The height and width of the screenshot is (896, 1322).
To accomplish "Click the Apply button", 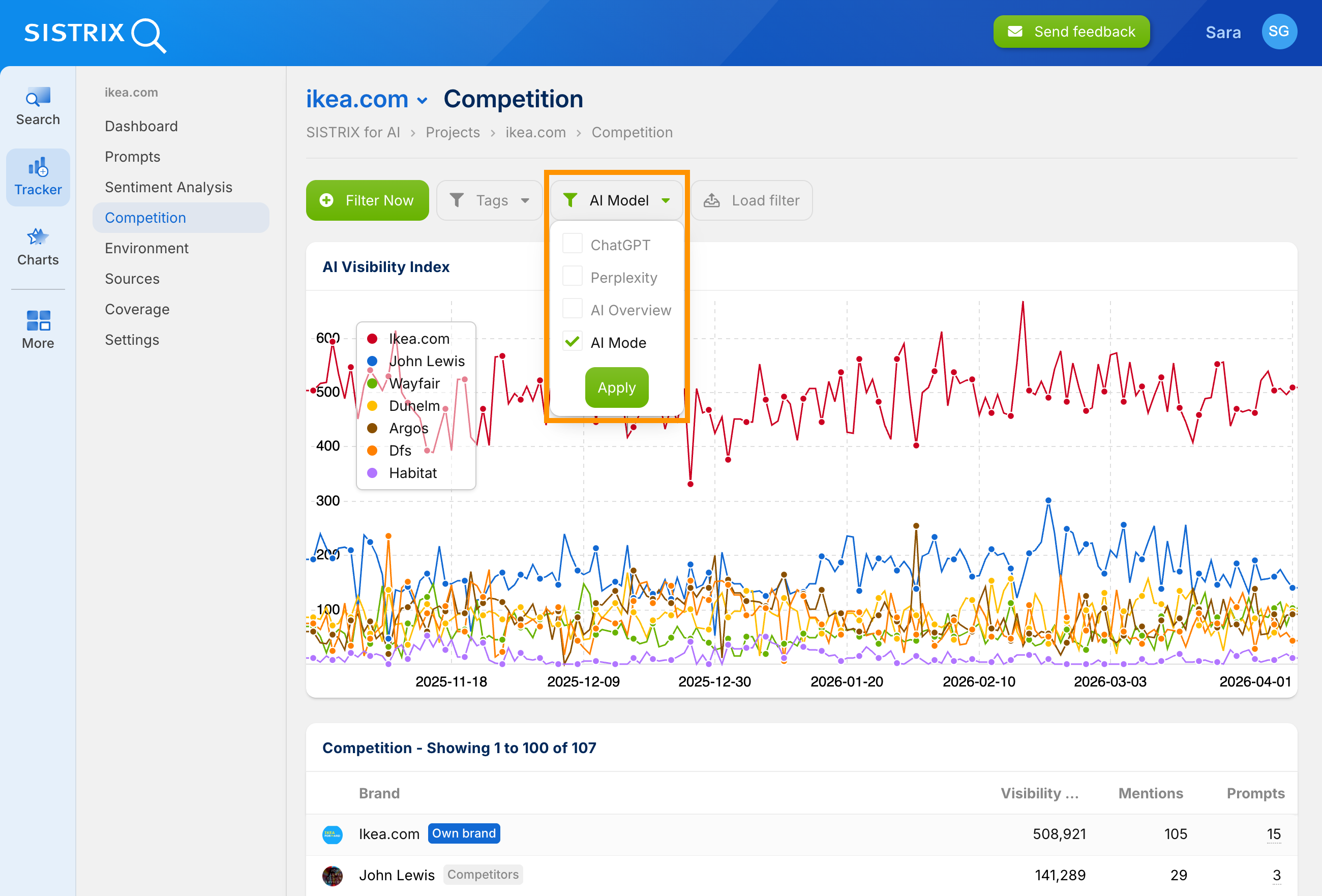I will click(x=616, y=387).
